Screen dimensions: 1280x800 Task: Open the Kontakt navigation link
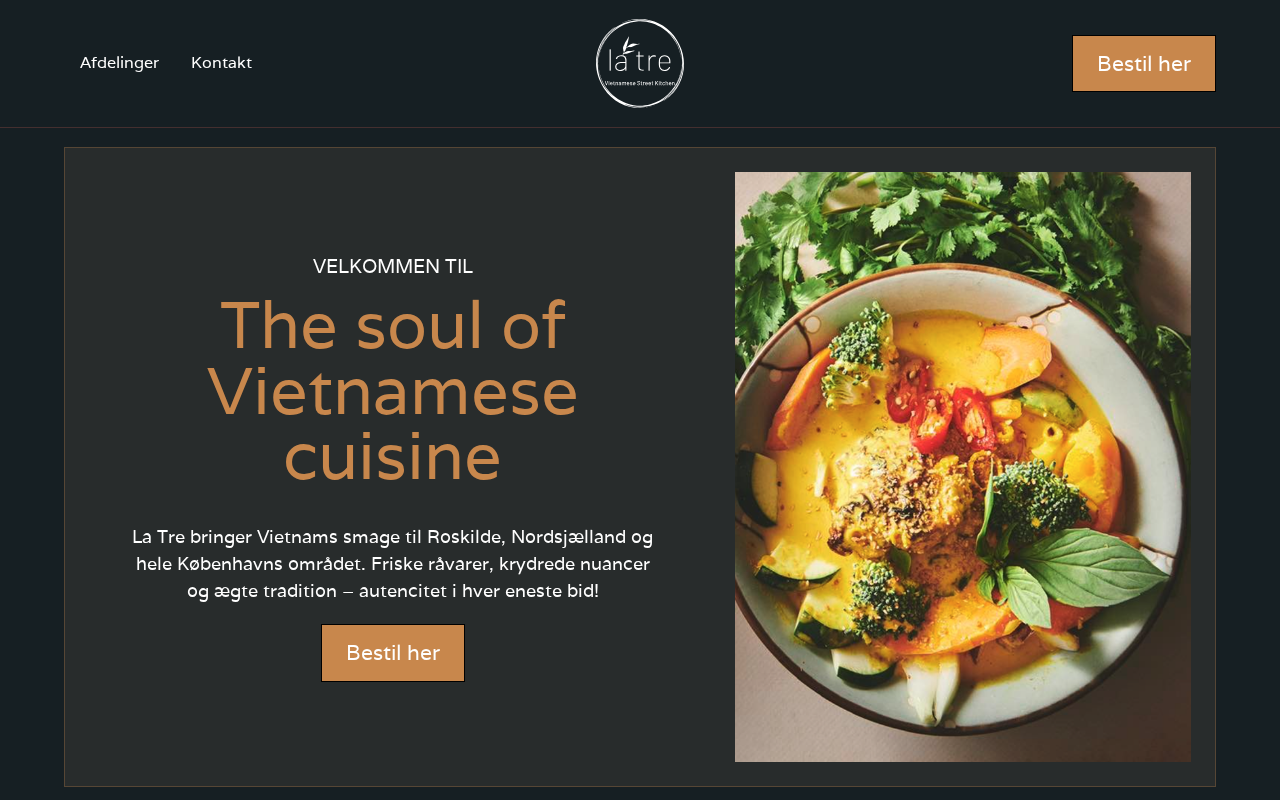221,63
